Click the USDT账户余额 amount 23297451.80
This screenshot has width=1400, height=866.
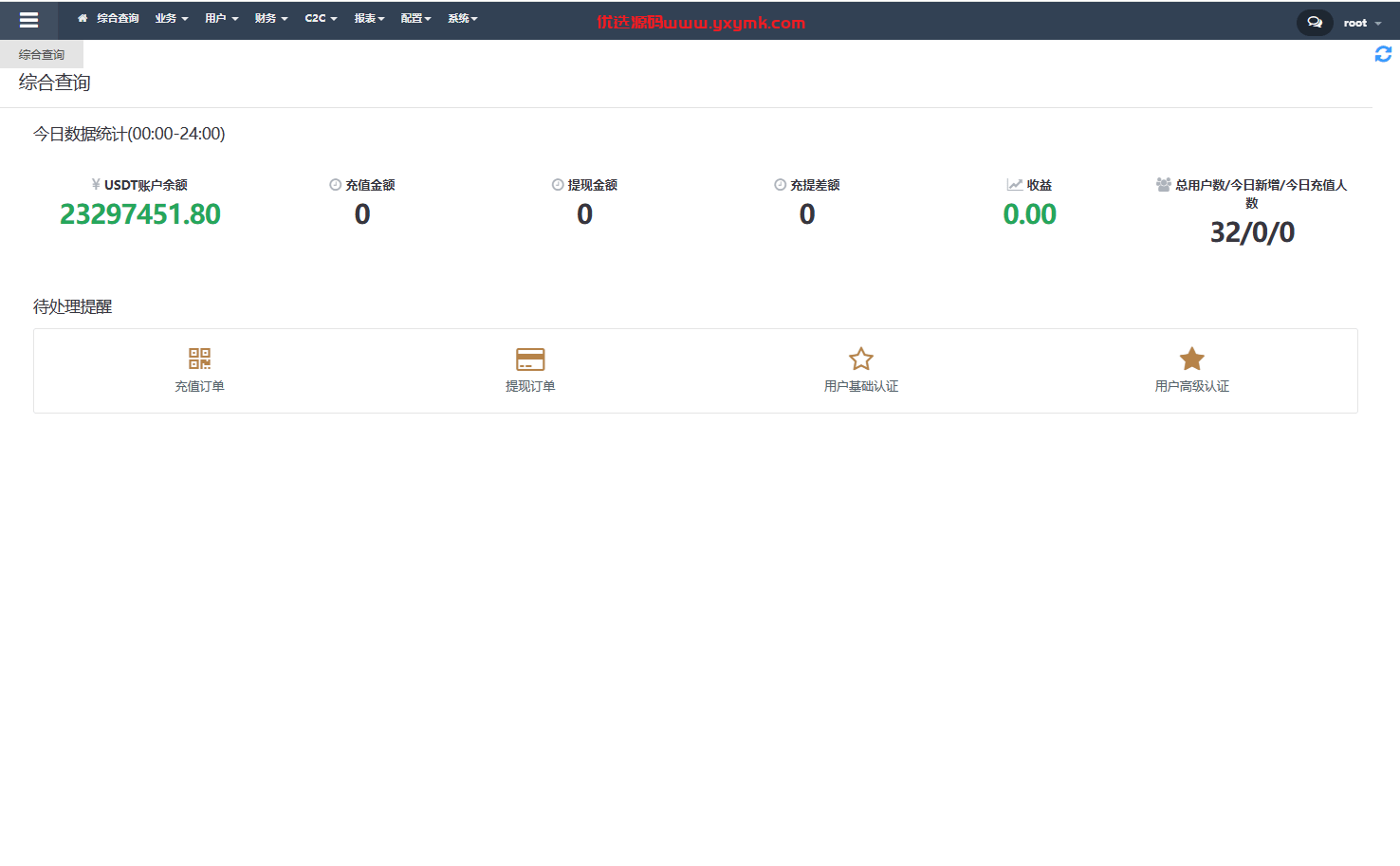click(140, 214)
